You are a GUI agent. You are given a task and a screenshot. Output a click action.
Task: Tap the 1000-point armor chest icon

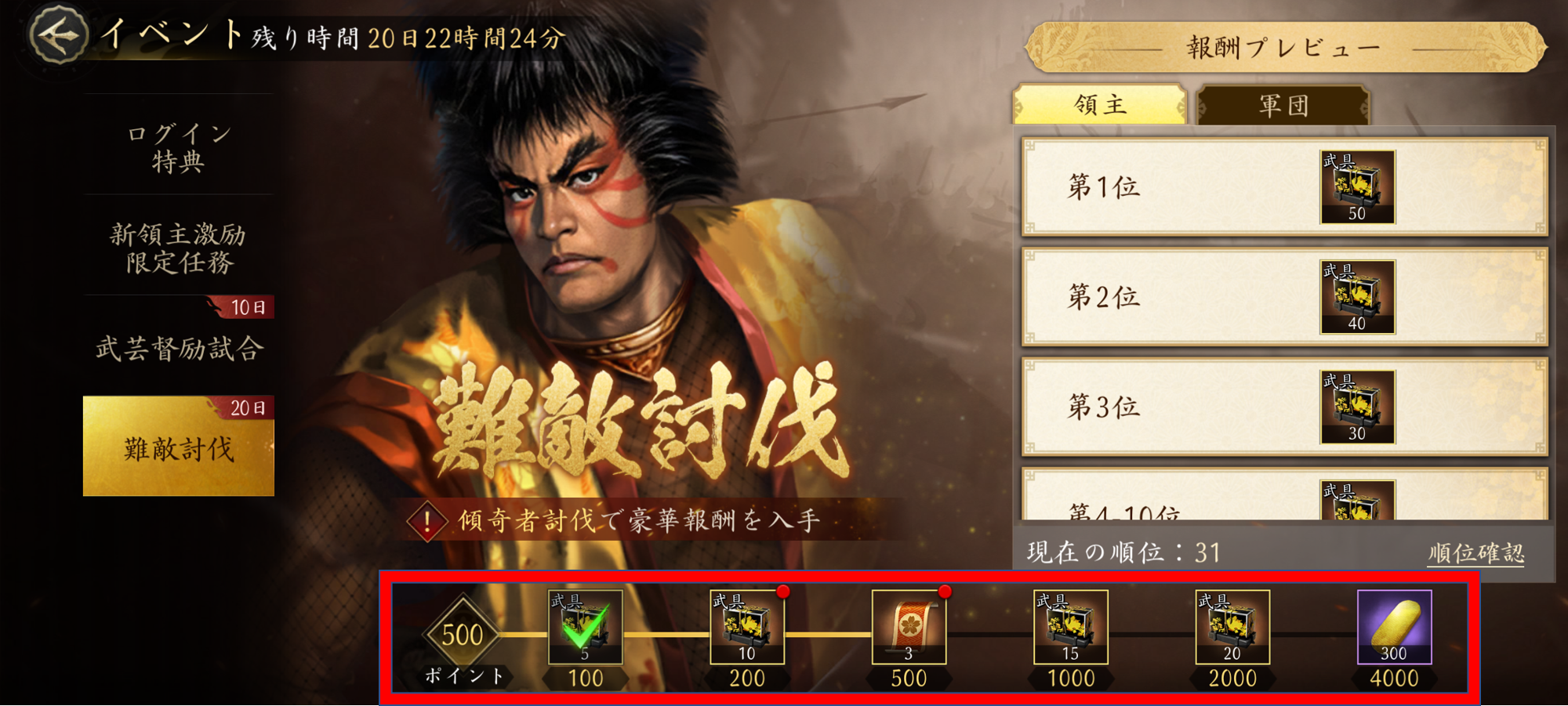(x=1071, y=628)
